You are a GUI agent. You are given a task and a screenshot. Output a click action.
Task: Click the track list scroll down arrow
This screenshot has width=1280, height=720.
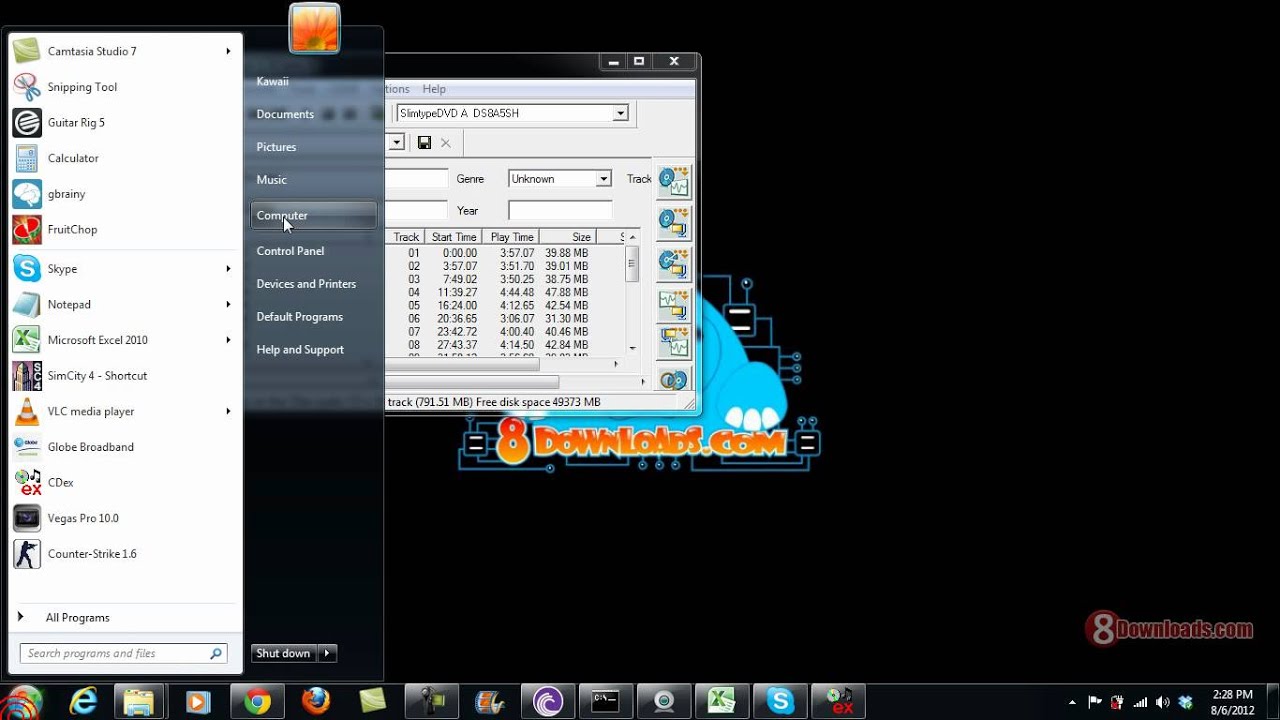[x=632, y=348]
